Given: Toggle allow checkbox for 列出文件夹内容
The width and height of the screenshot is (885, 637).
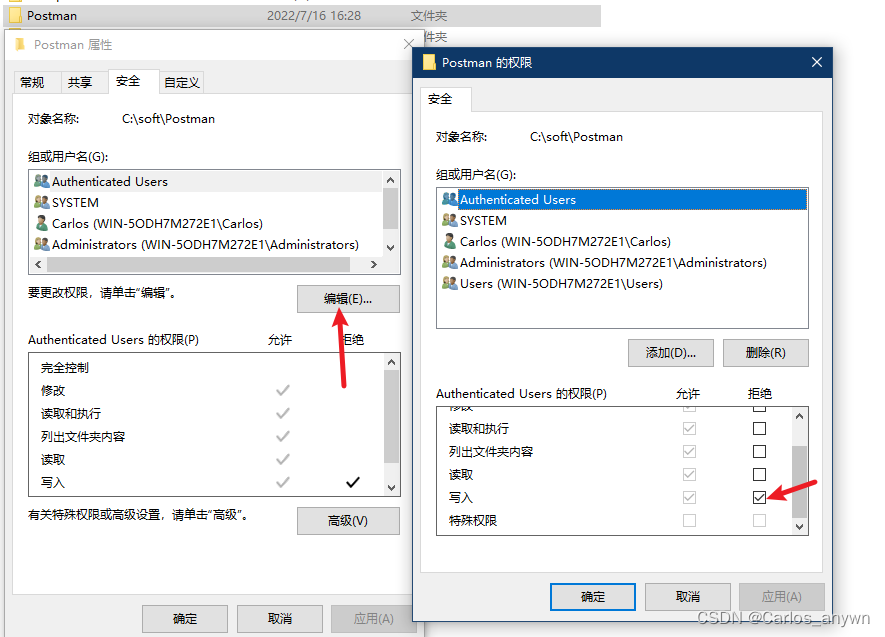Looking at the screenshot, I should [x=689, y=451].
